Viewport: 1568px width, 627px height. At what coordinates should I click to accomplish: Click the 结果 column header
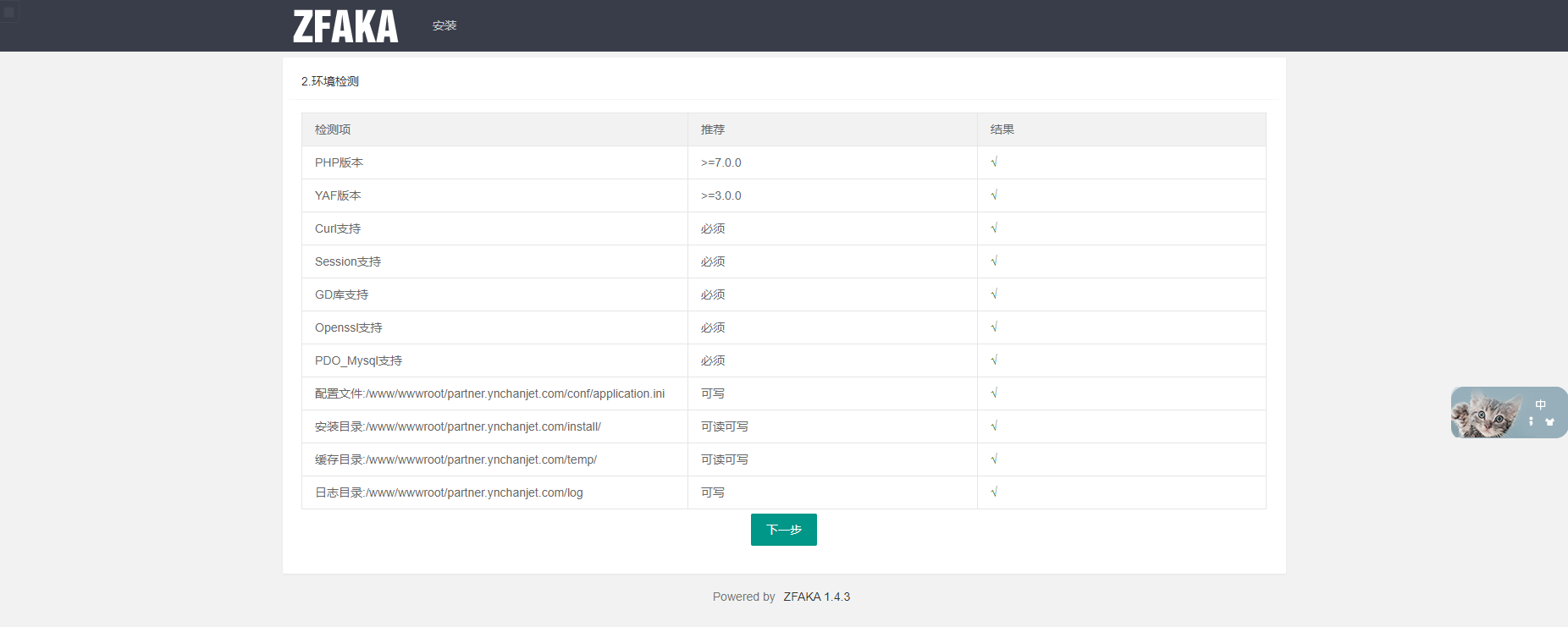click(x=1002, y=129)
